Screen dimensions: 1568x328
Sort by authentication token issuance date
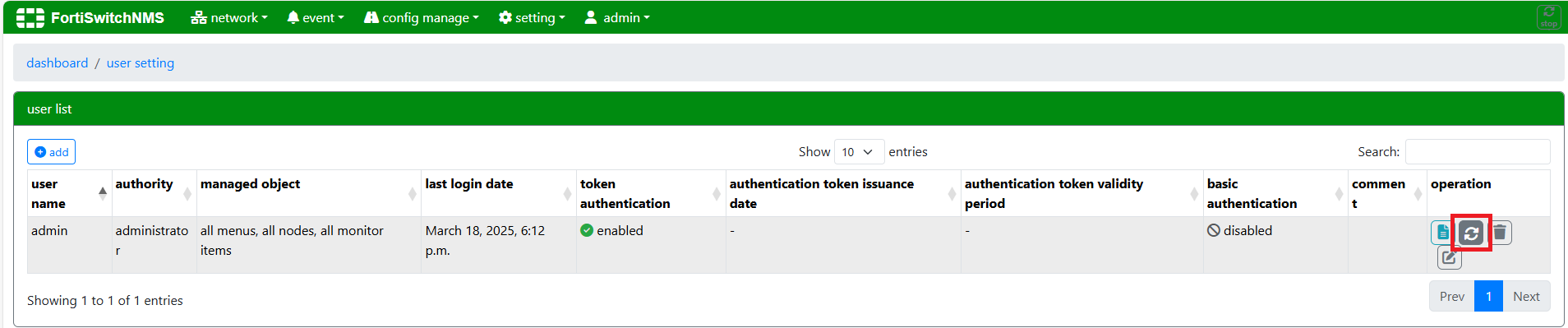(x=843, y=193)
